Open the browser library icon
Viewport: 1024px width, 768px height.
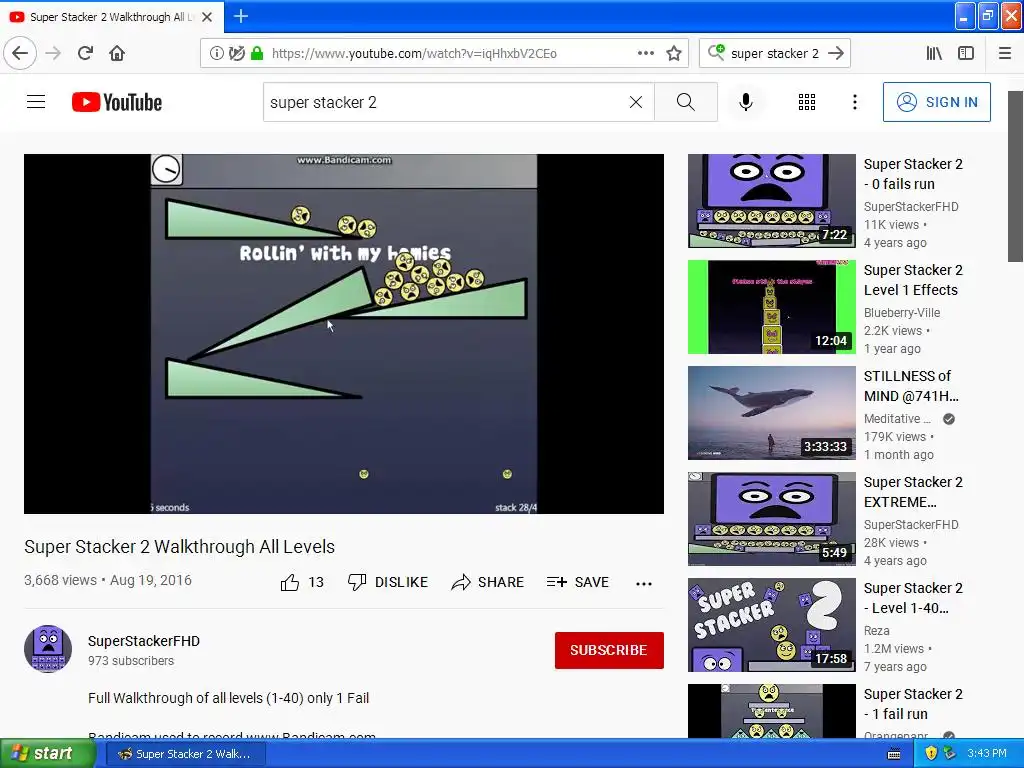point(934,53)
